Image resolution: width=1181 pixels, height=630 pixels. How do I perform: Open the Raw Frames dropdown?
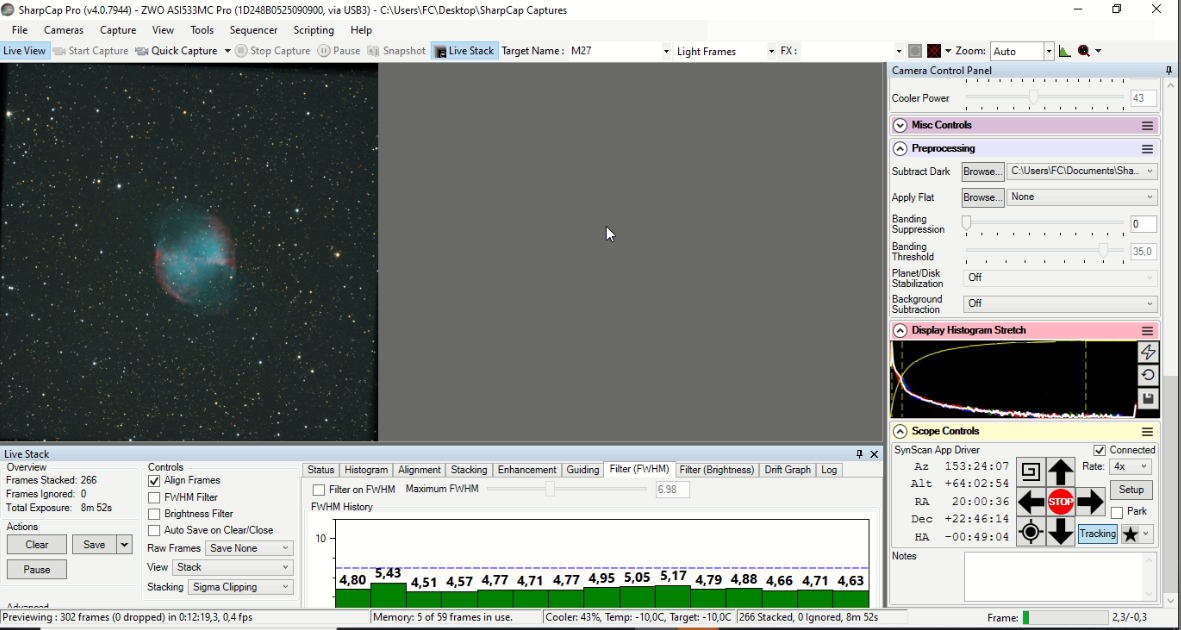(x=251, y=549)
